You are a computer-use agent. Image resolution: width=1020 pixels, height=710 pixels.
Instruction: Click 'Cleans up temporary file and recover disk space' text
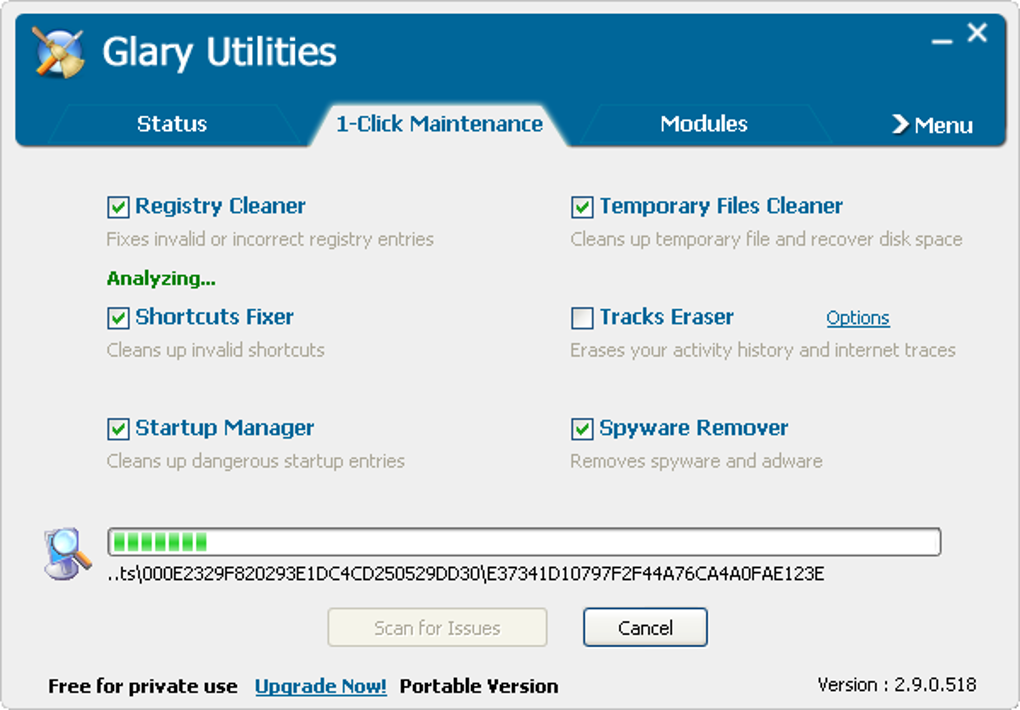click(x=766, y=239)
